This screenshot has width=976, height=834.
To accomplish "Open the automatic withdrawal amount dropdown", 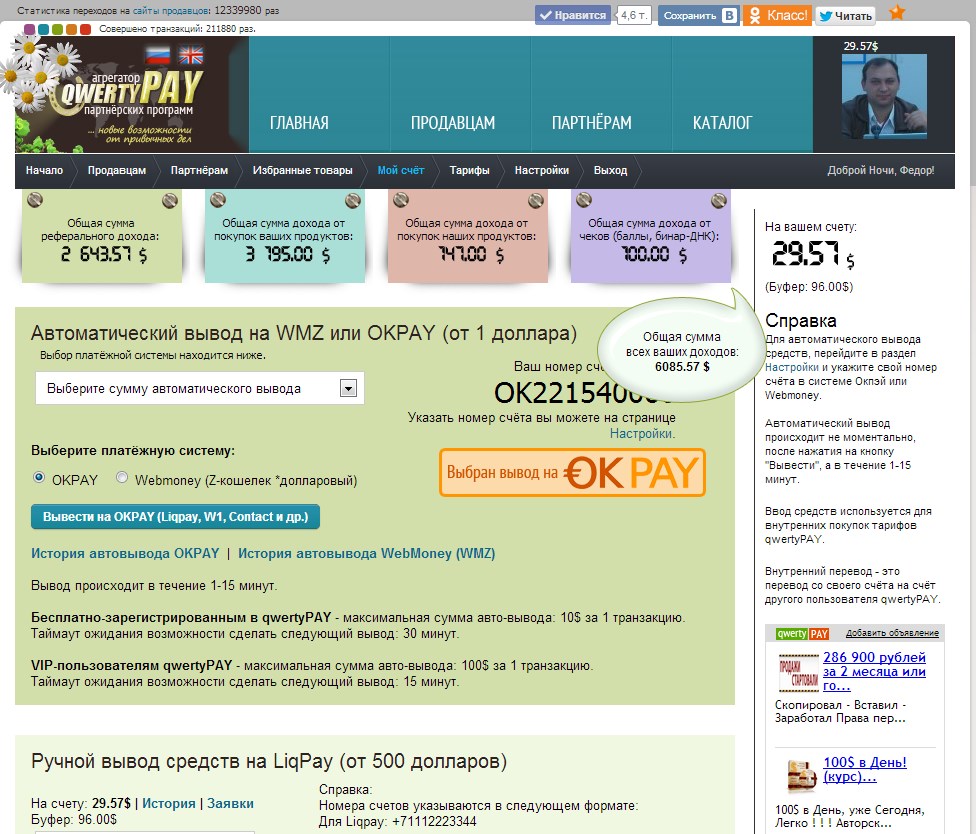I will tap(200, 388).
